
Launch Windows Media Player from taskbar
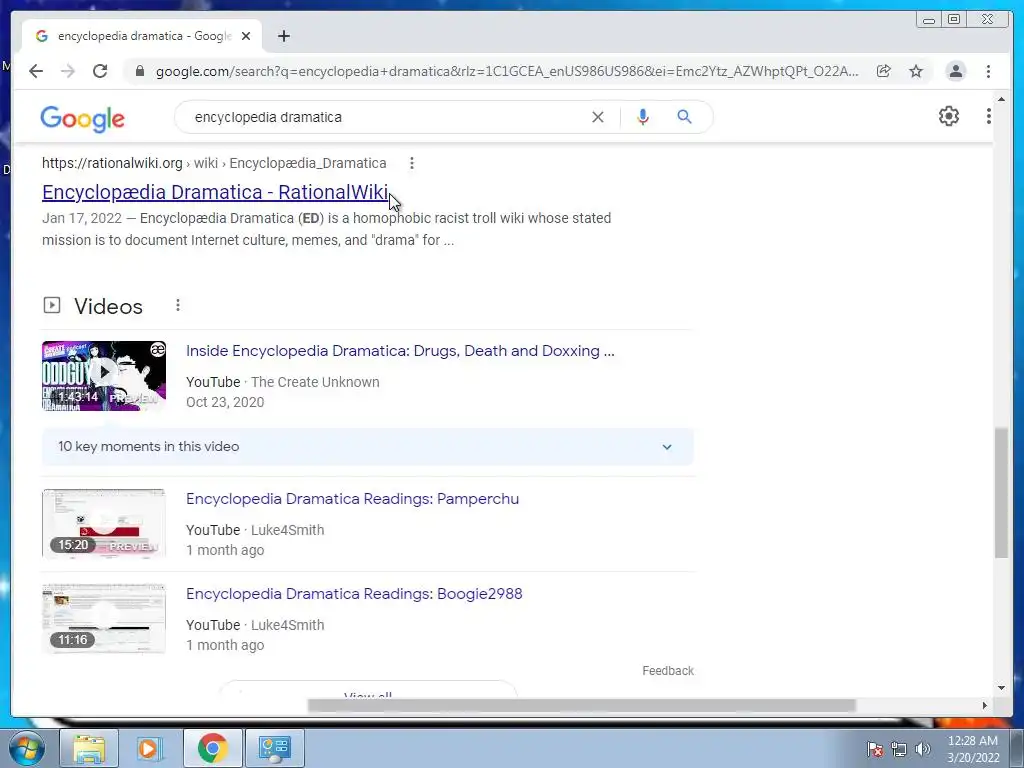(x=150, y=748)
